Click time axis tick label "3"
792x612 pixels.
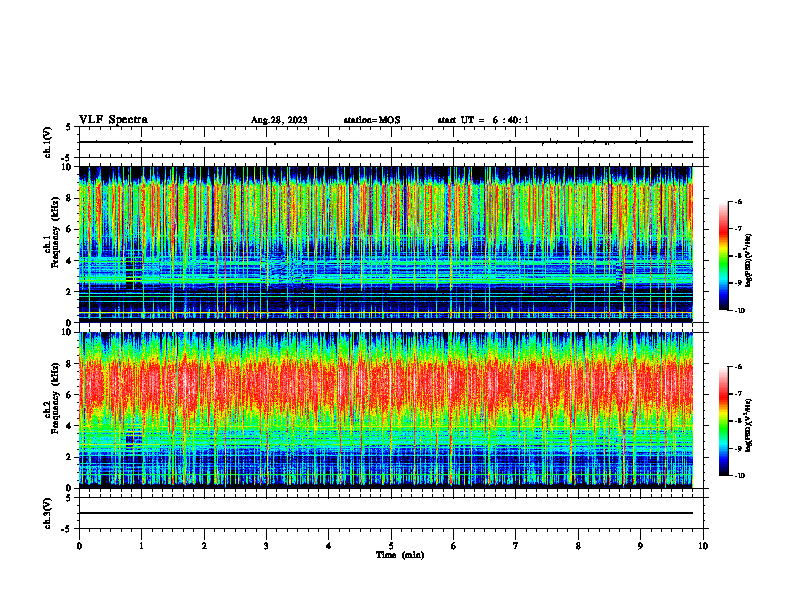click(266, 546)
